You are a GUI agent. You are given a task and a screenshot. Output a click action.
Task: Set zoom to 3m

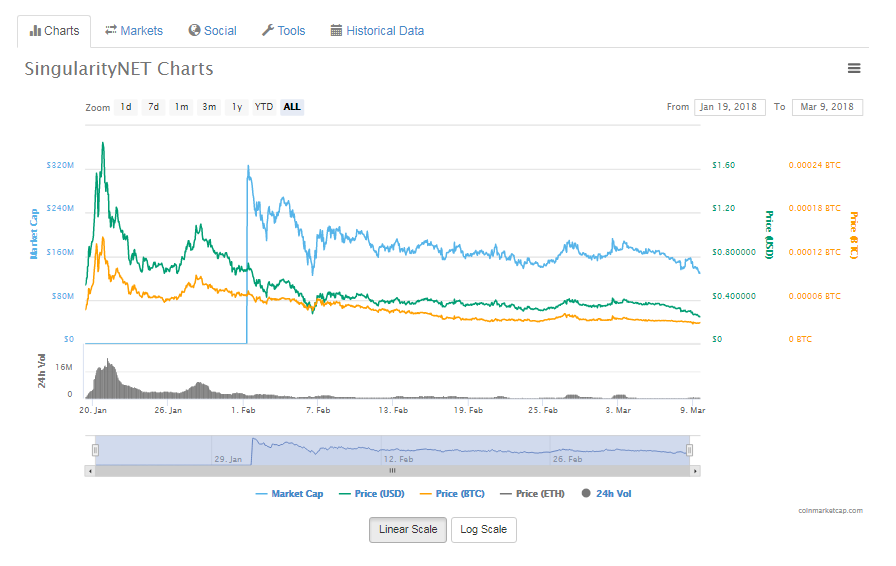pos(209,107)
